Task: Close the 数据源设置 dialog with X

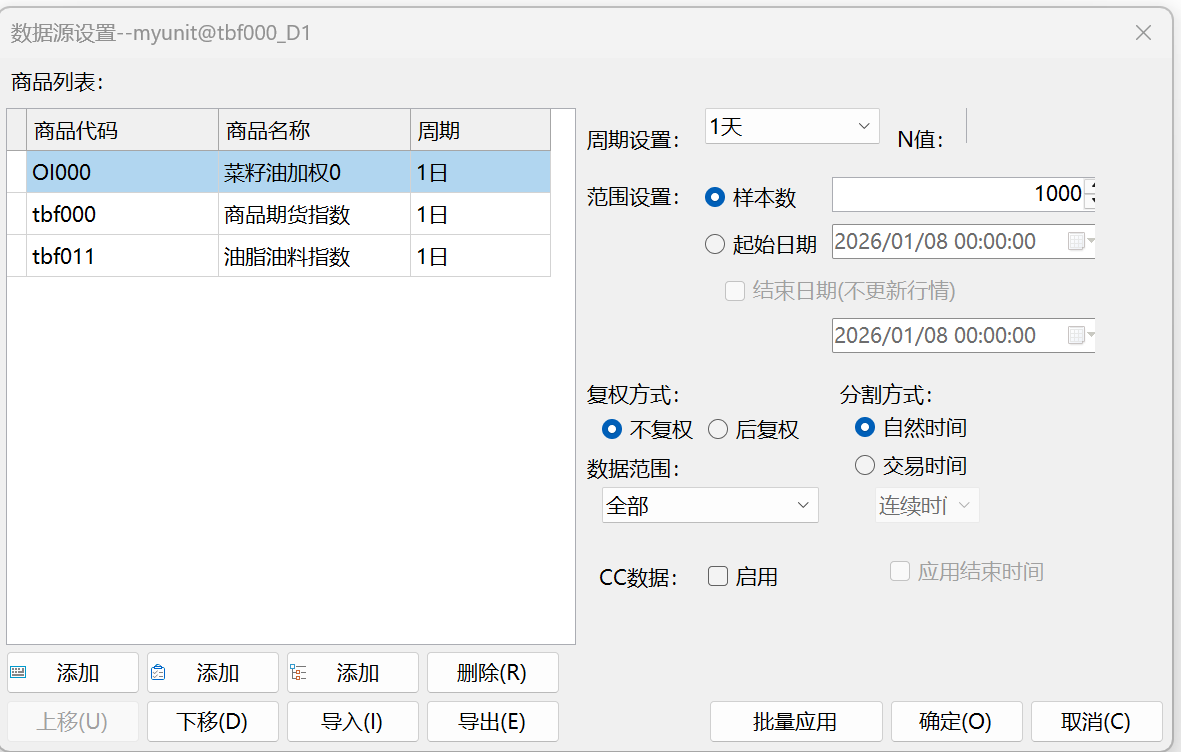Action: [1144, 33]
